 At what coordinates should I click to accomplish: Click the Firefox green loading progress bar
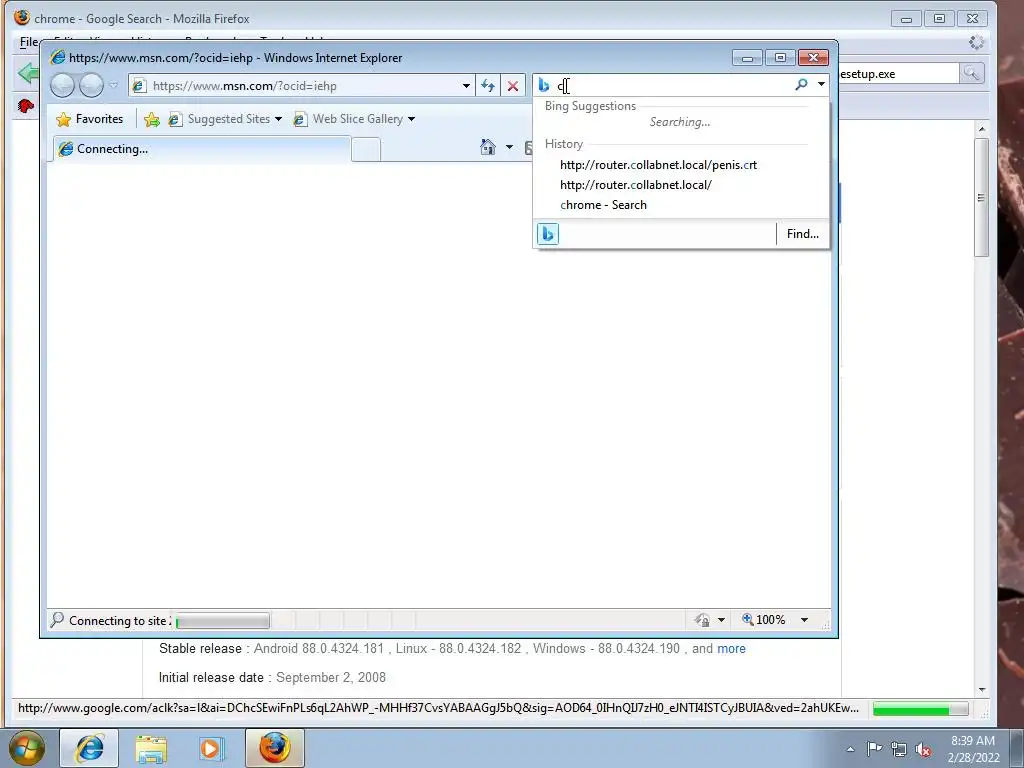(920, 709)
